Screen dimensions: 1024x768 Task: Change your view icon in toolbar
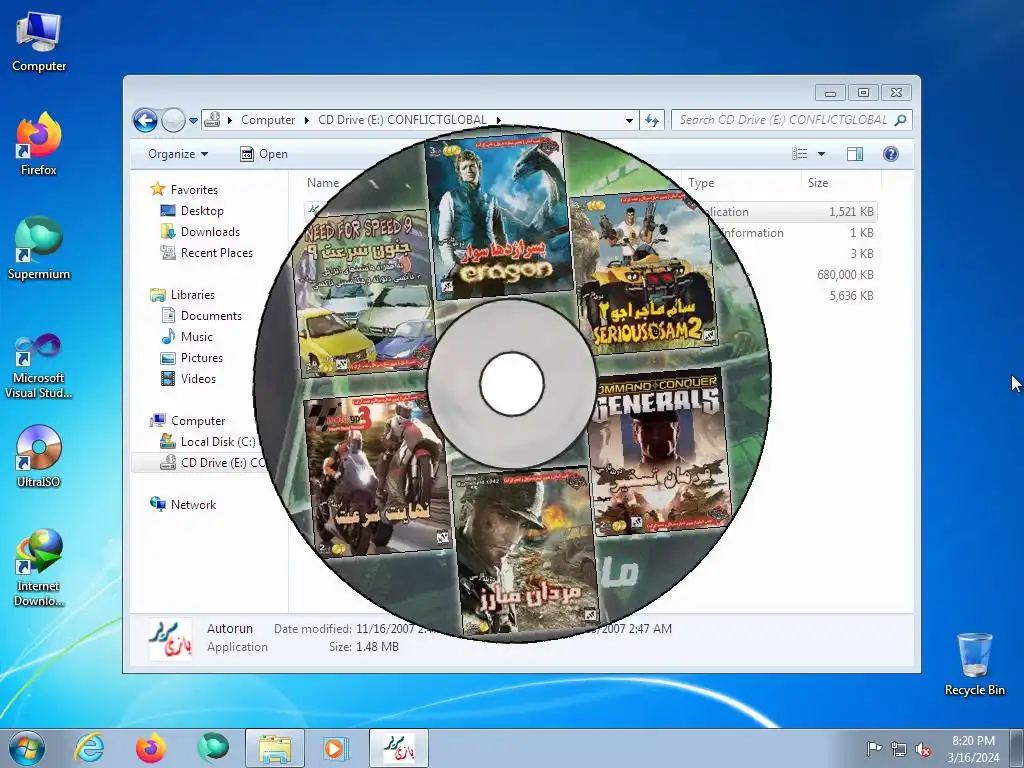(x=799, y=154)
